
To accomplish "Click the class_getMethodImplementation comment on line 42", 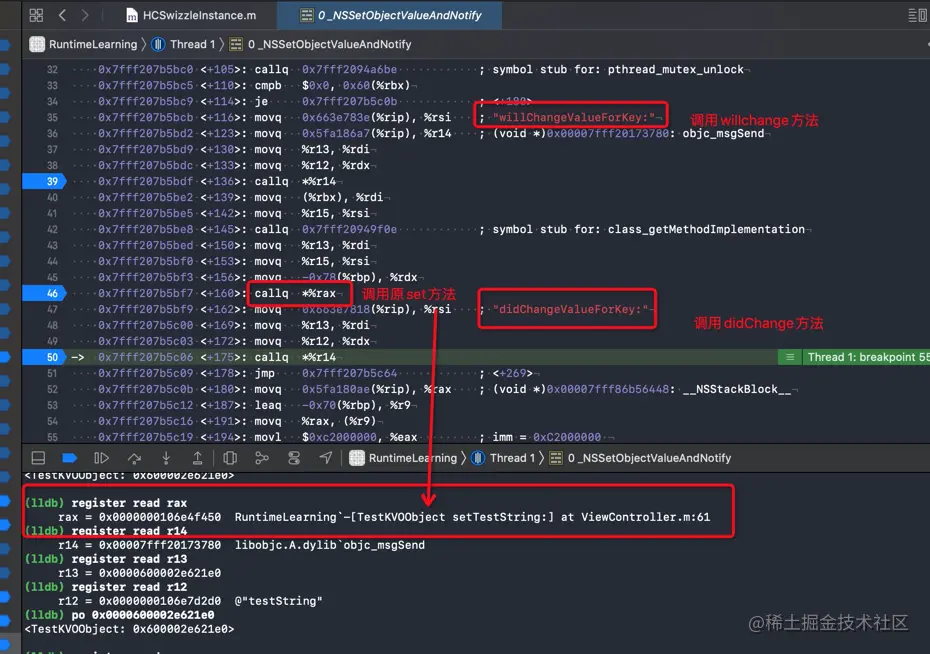I will pos(643,229).
